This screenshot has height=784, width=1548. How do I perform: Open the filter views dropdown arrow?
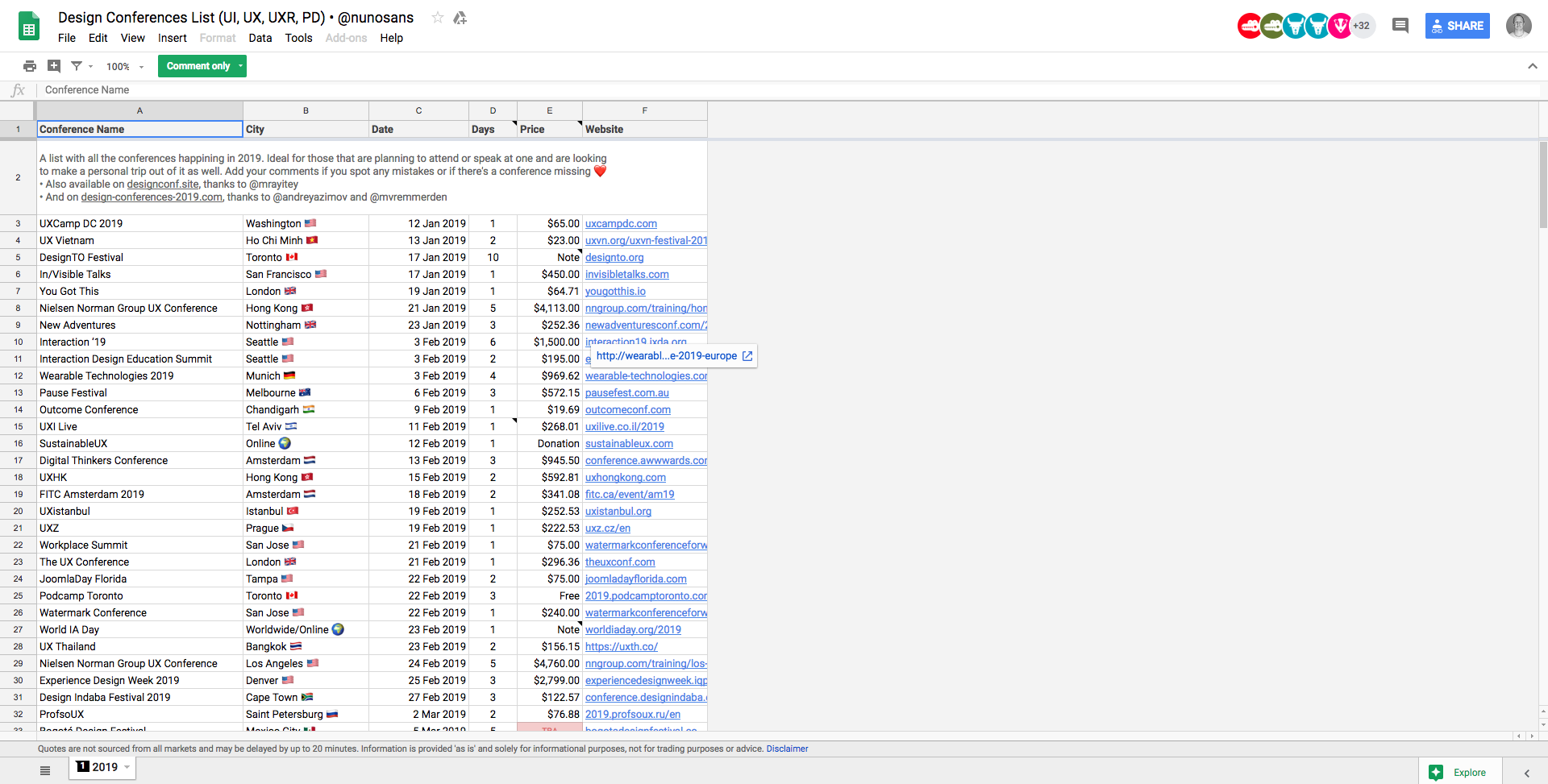pyautogui.click(x=91, y=67)
